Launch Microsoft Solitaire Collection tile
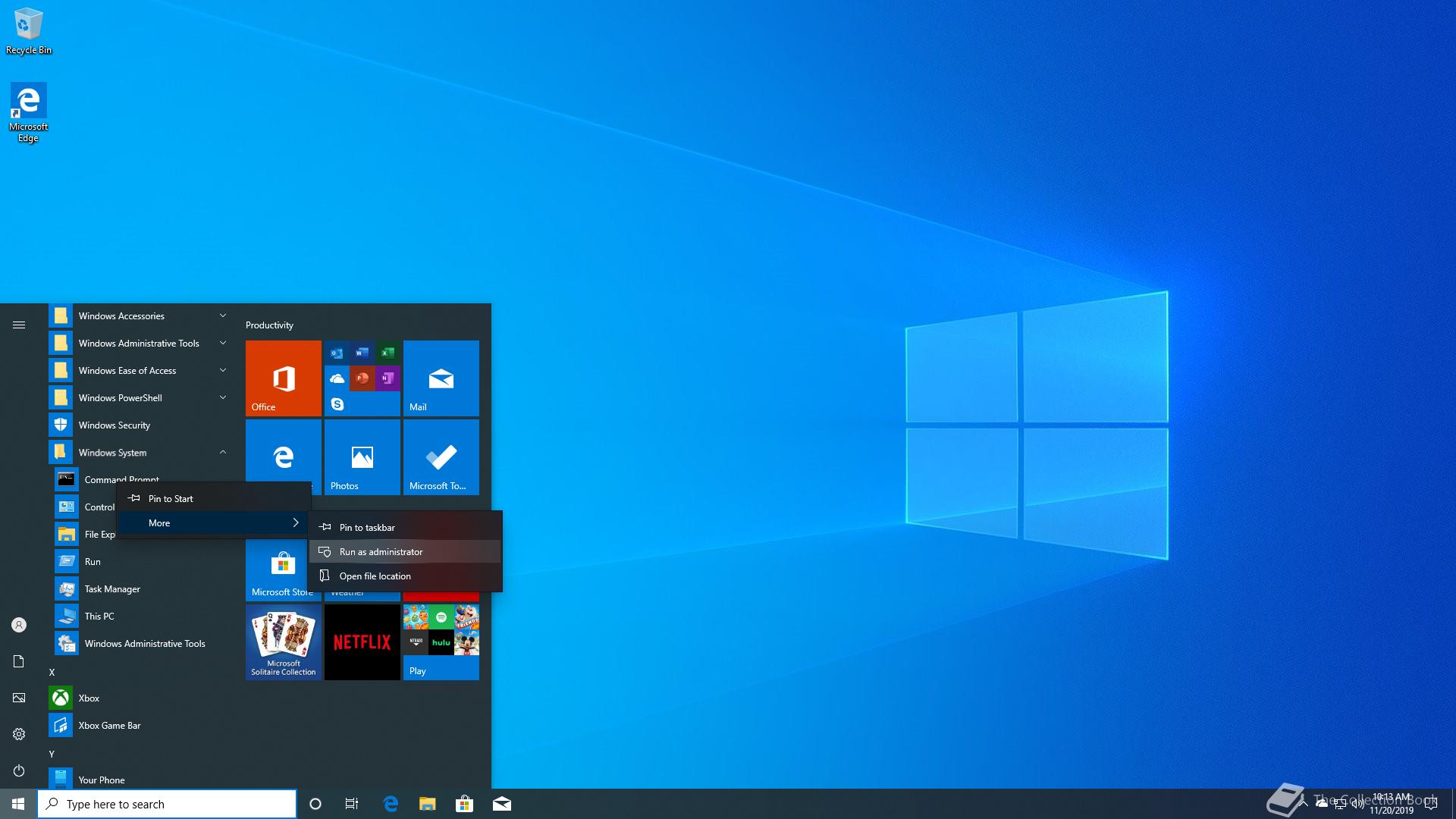The image size is (1456, 819). [284, 642]
